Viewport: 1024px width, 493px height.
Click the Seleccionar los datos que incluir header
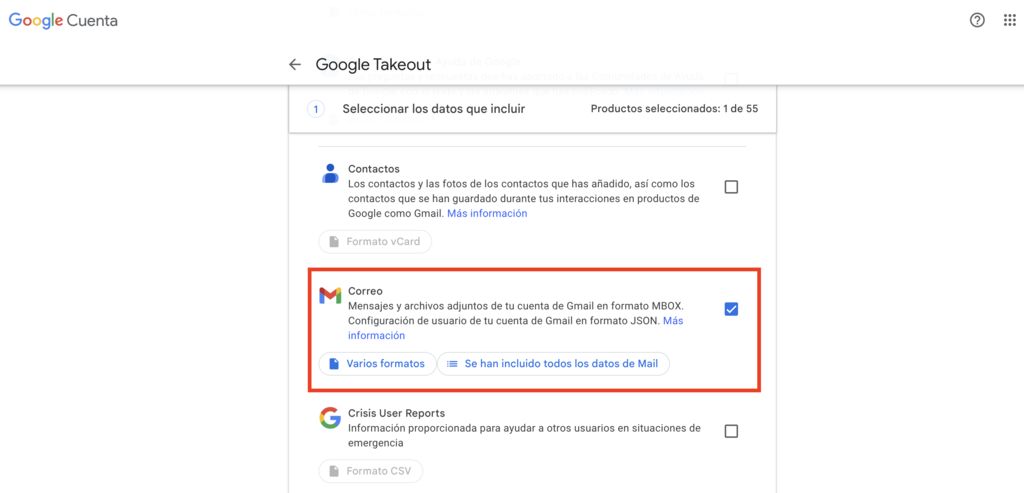click(x=433, y=109)
